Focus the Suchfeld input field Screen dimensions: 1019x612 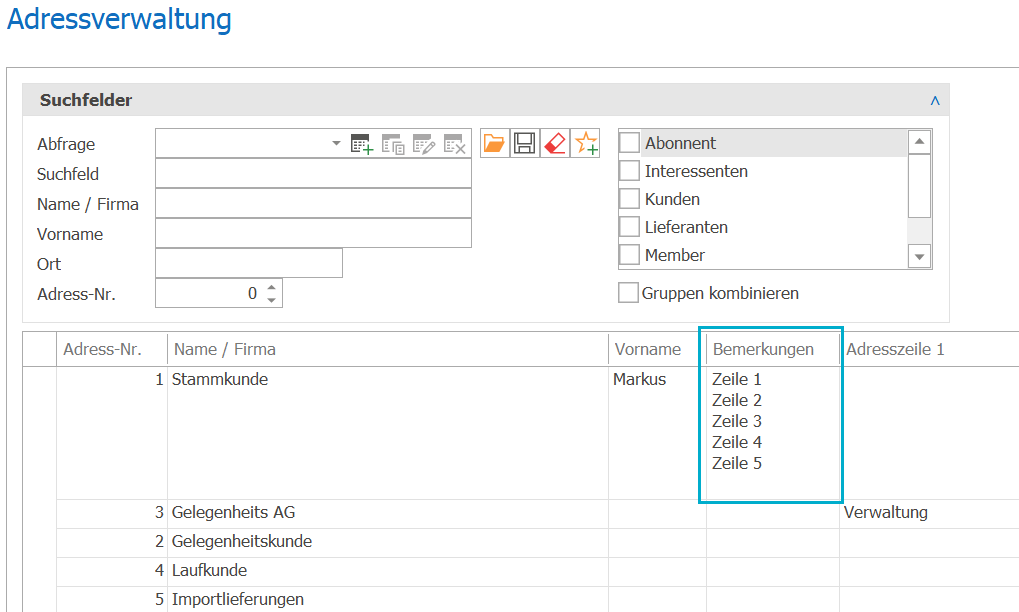coord(313,173)
